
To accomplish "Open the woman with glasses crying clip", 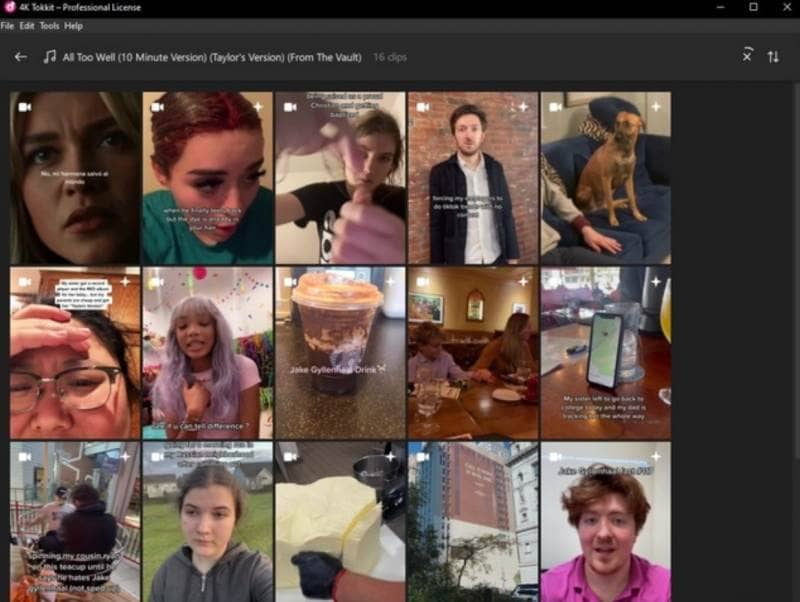I will coord(74,353).
